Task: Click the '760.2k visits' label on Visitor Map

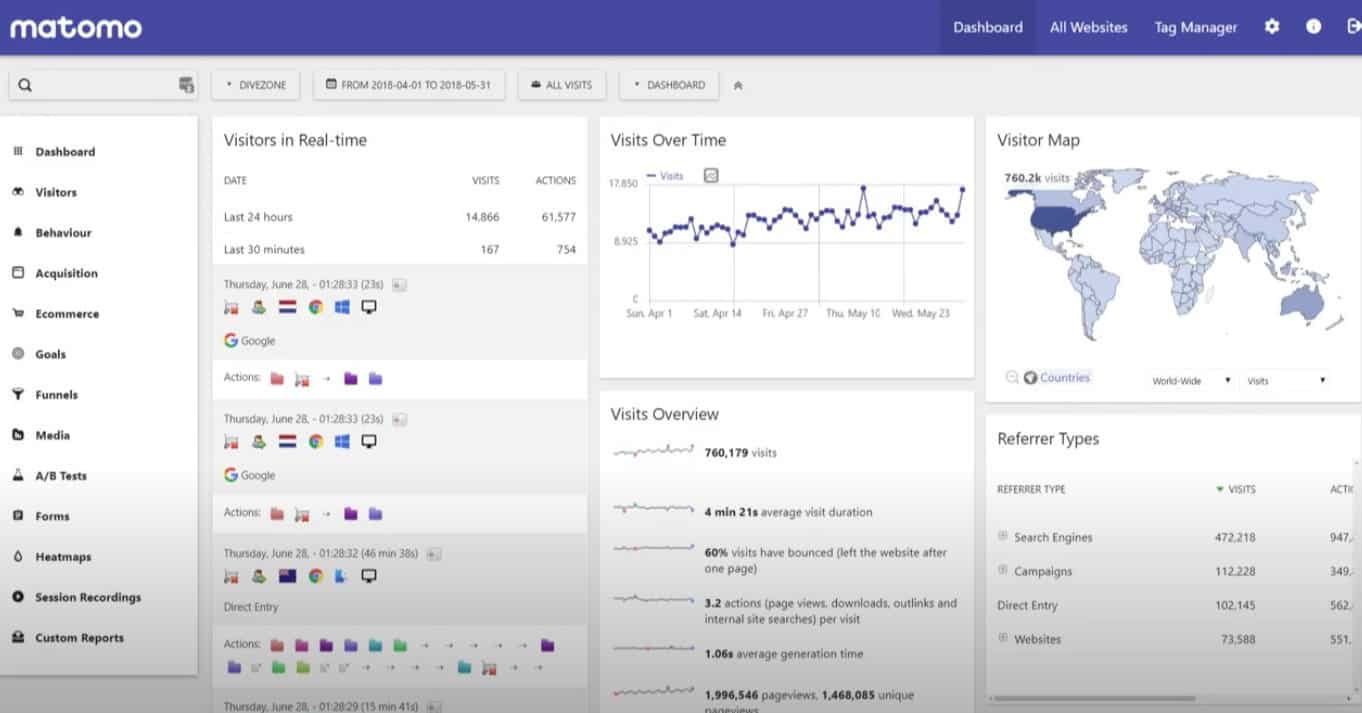Action: [x=1037, y=178]
